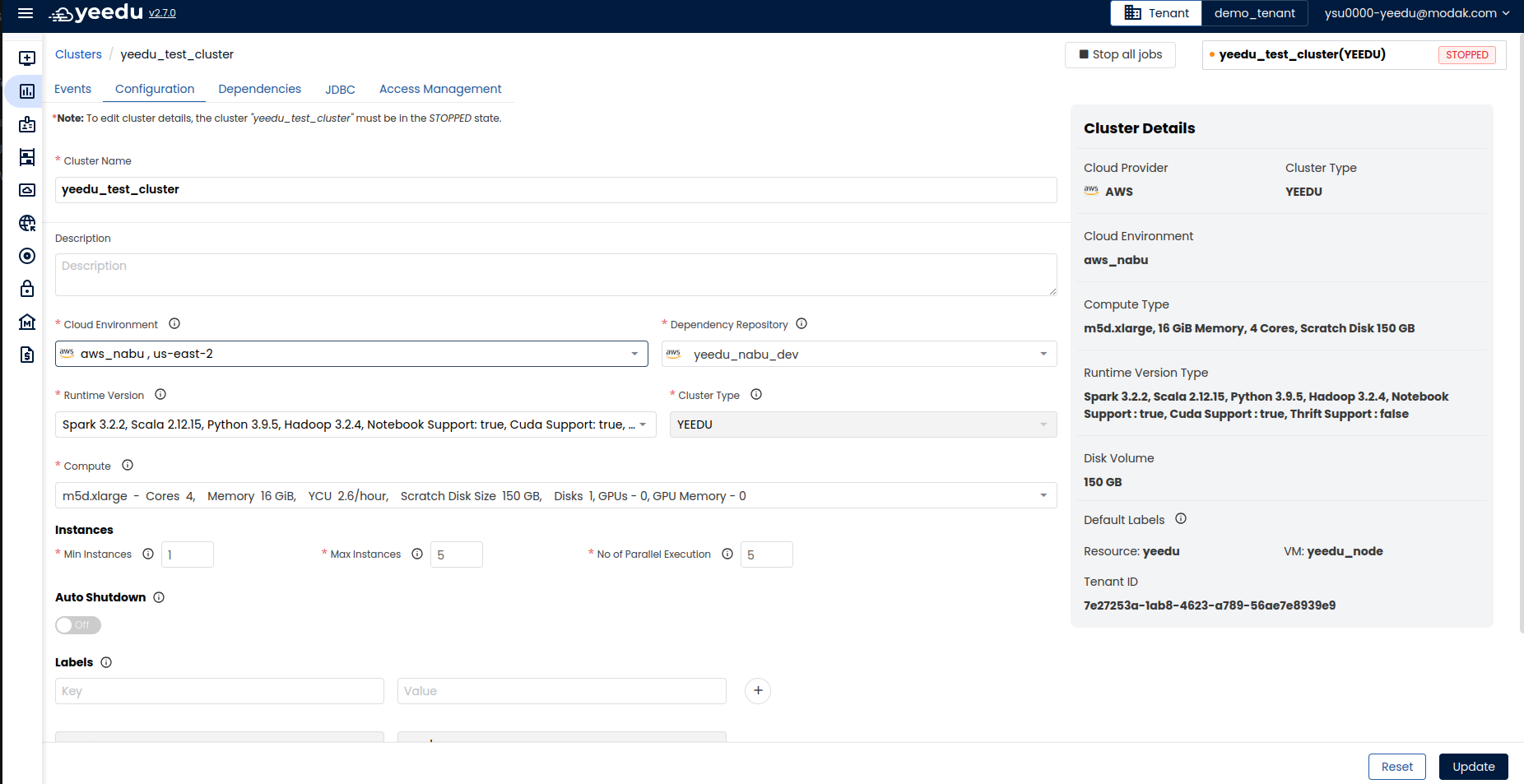Open the Cloud Environment dropdown
Image resolution: width=1524 pixels, height=784 pixels.
(351, 354)
